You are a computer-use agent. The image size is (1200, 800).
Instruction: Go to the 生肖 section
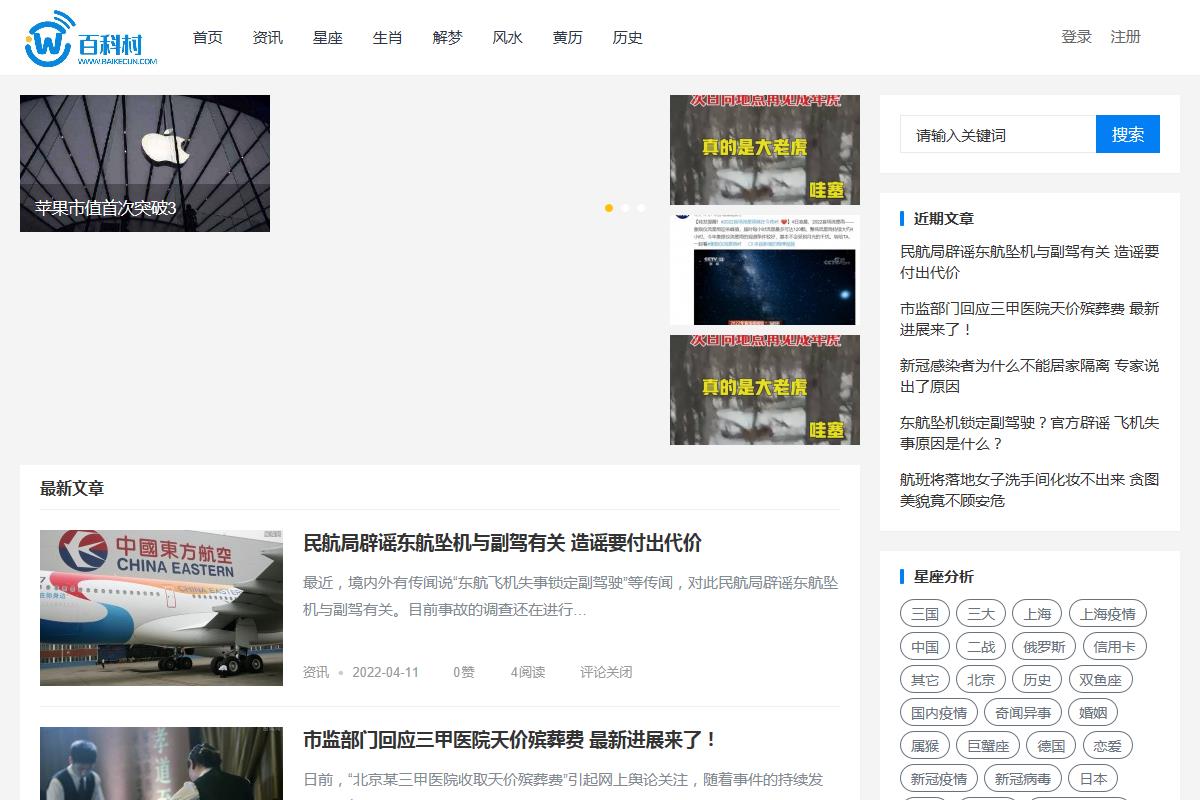click(388, 37)
